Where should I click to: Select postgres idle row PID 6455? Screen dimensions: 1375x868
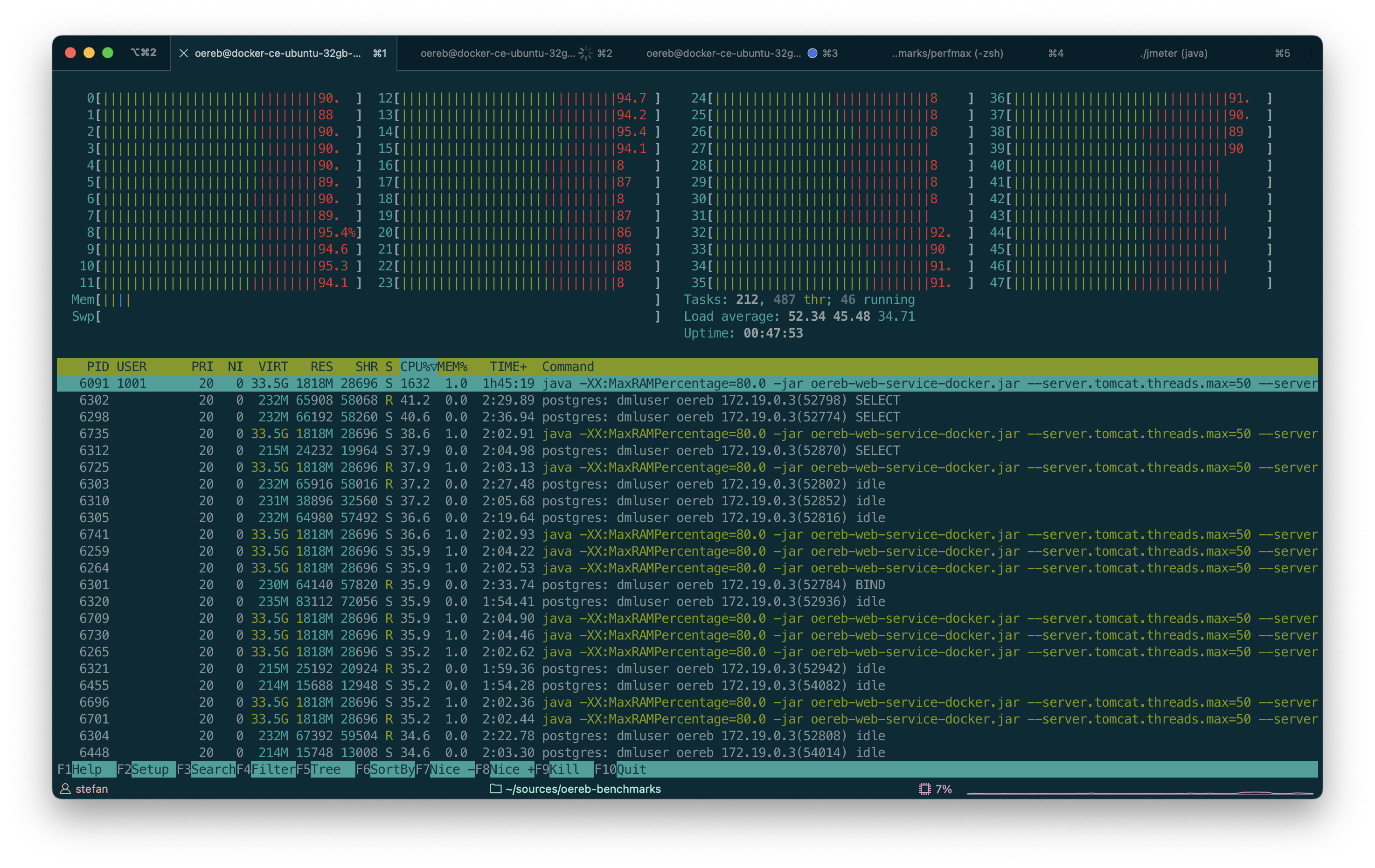[x=687, y=685]
